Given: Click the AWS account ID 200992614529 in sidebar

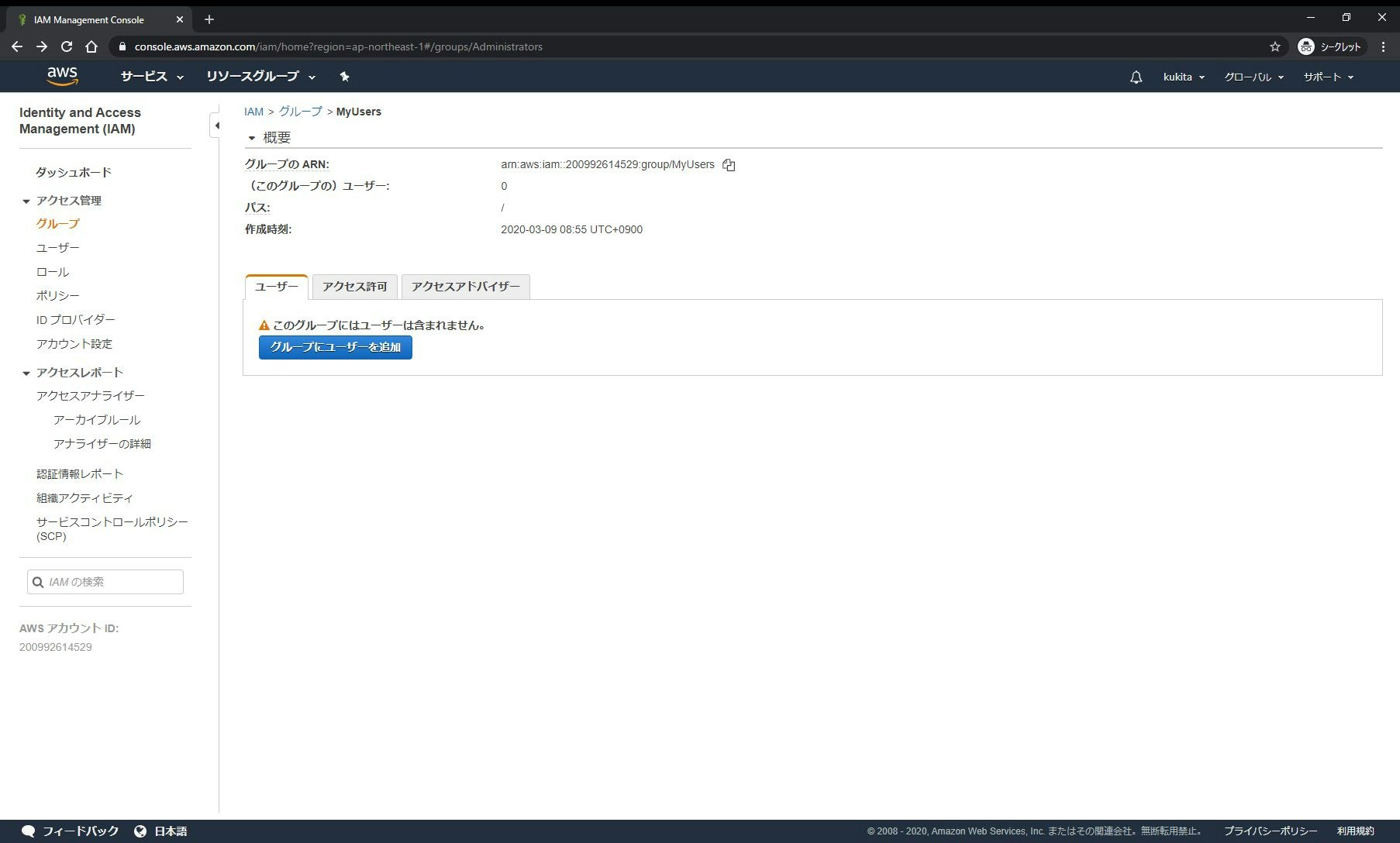Looking at the screenshot, I should pyautogui.click(x=56, y=647).
